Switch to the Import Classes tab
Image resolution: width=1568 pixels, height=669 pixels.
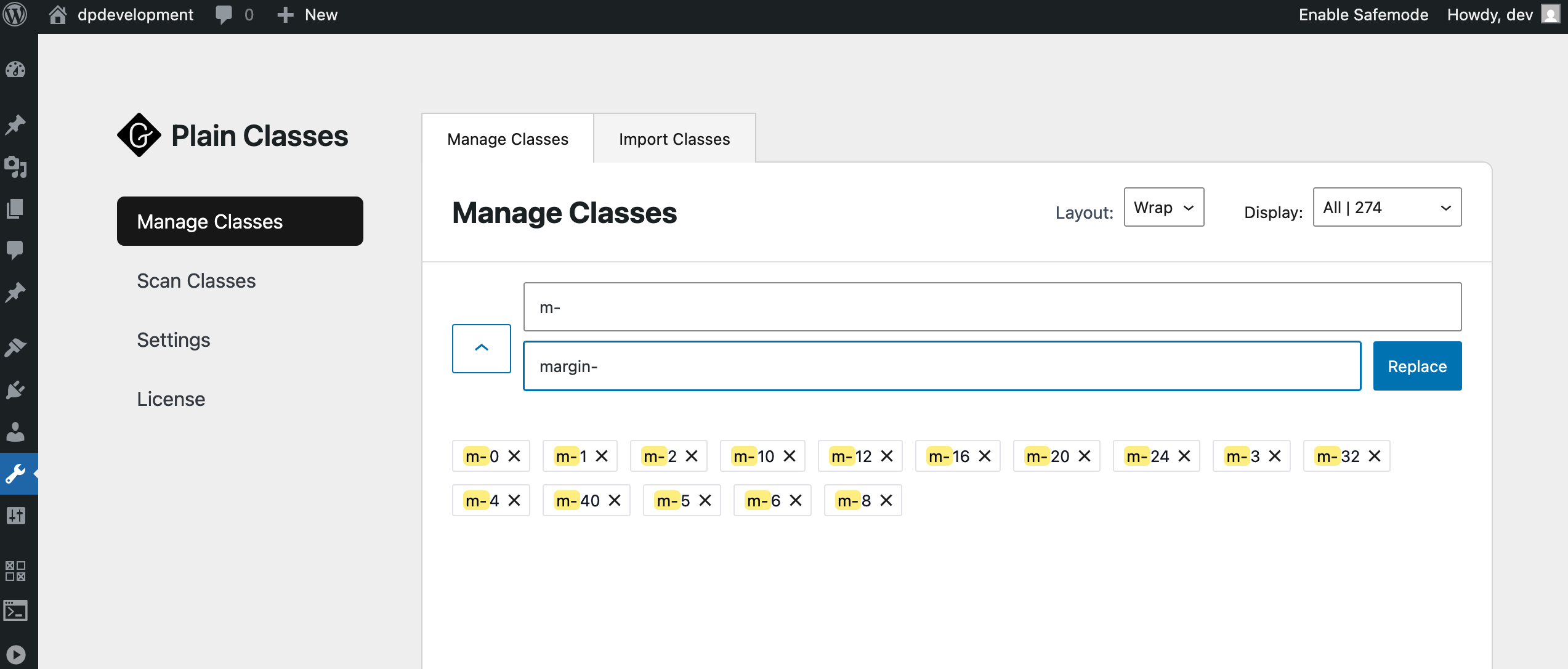(674, 139)
